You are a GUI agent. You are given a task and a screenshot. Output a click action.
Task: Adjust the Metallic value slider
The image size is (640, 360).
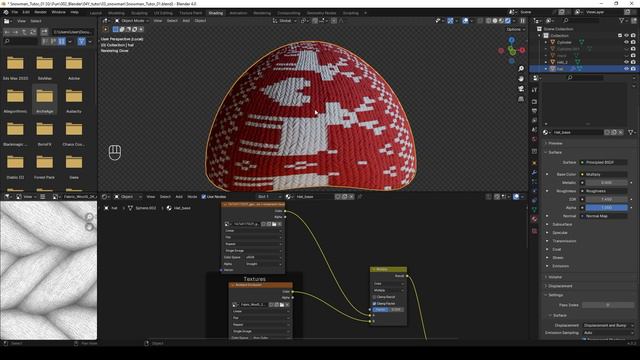tap(607, 183)
